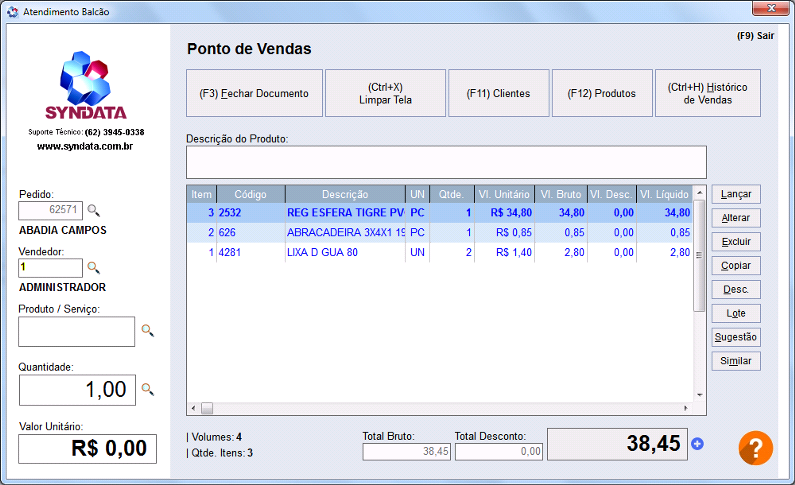
Task: Sort by Descrição column header
Action: coord(345,194)
